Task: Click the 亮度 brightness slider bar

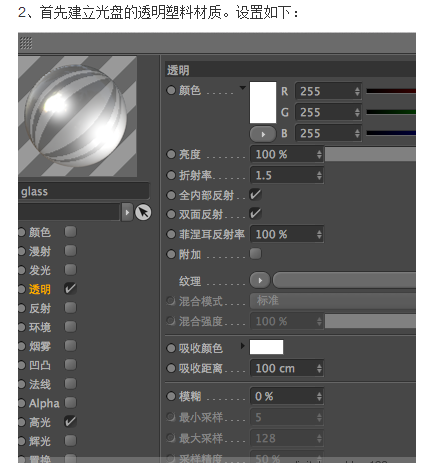Action: pyautogui.click(x=370, y=154)
